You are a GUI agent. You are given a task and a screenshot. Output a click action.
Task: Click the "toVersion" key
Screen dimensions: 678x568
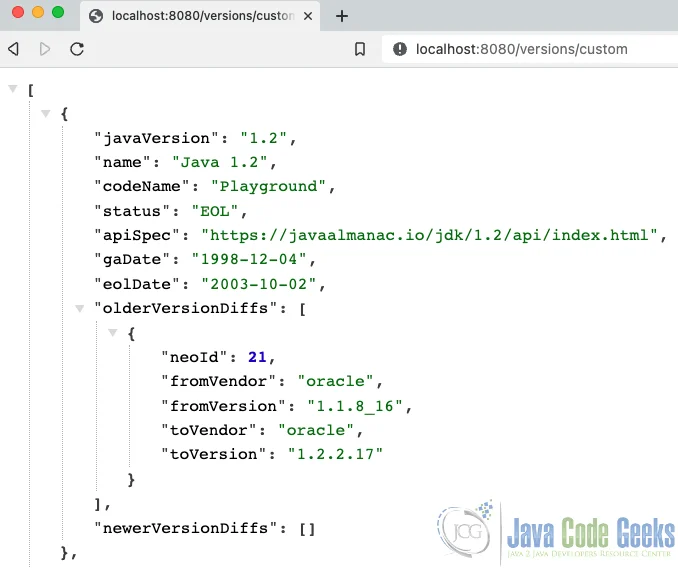[x=214, y=455]
